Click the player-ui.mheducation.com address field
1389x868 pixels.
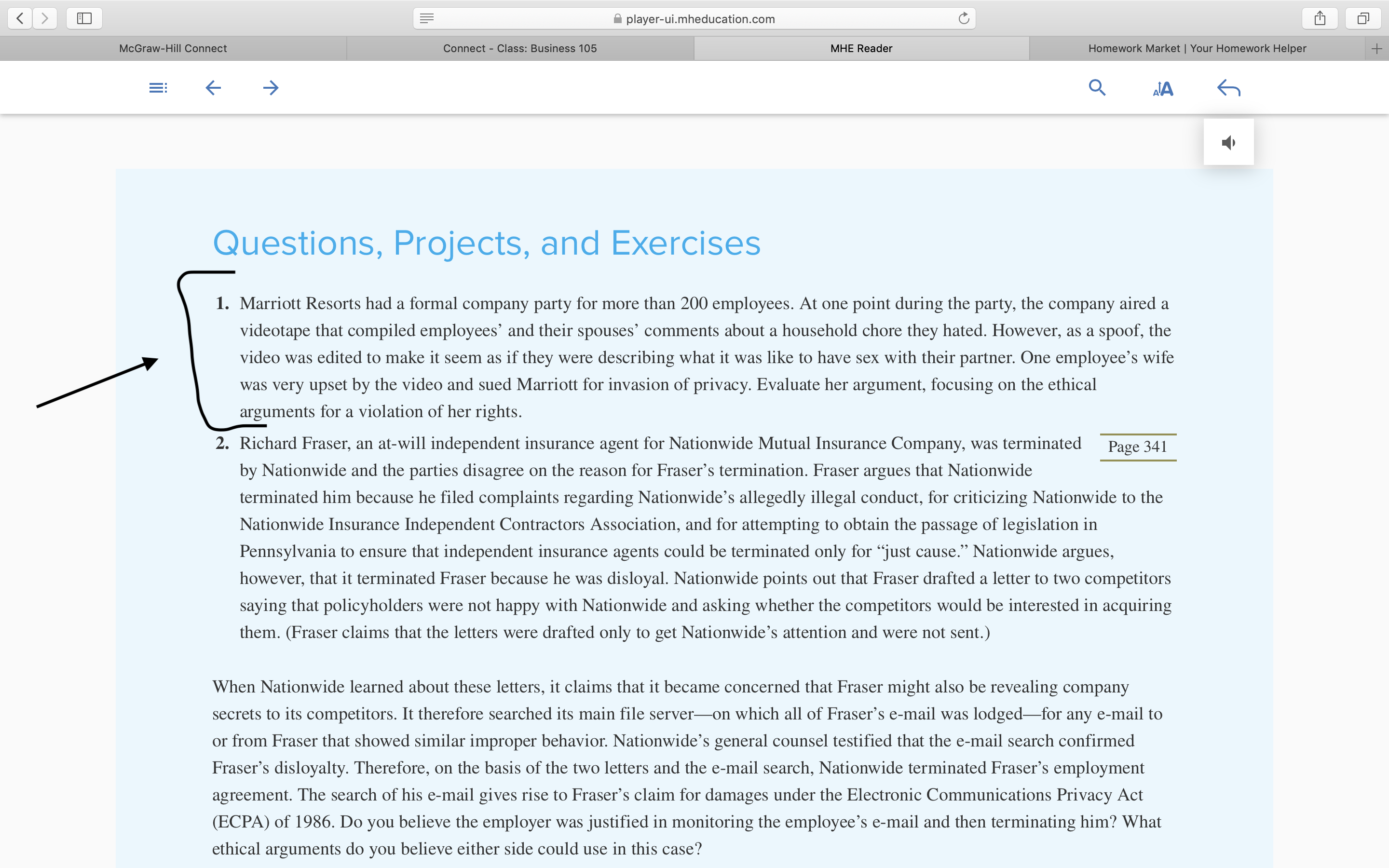(694, 18)
